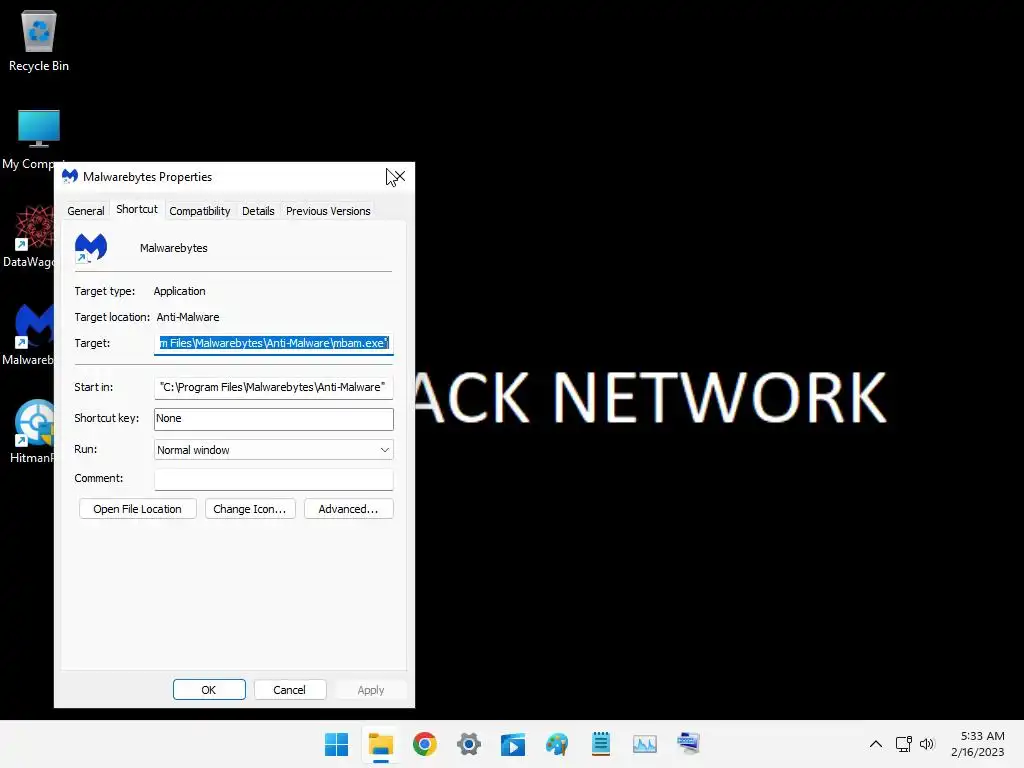
Task: Click the Malwarebytes logo in the Shortcut tab
Action: [91, 248]
